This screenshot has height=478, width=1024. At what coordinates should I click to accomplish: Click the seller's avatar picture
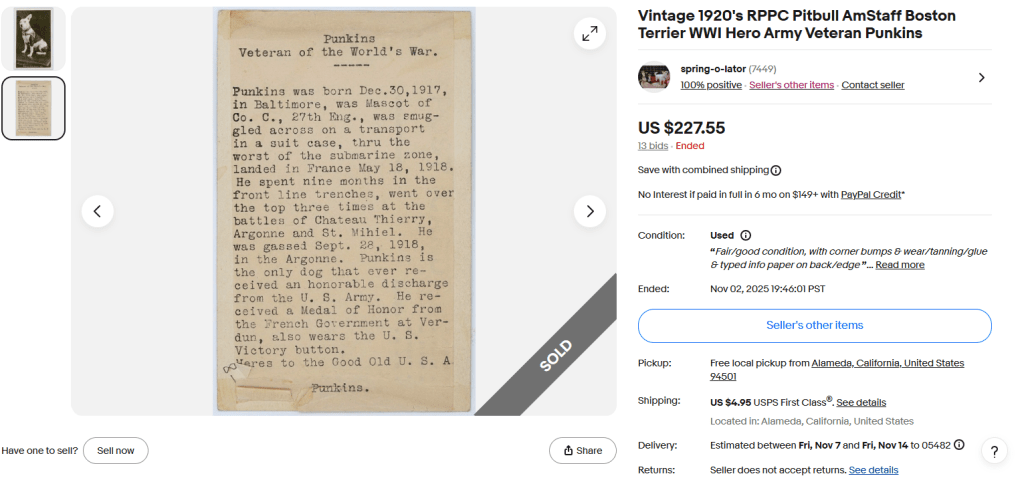654,77
